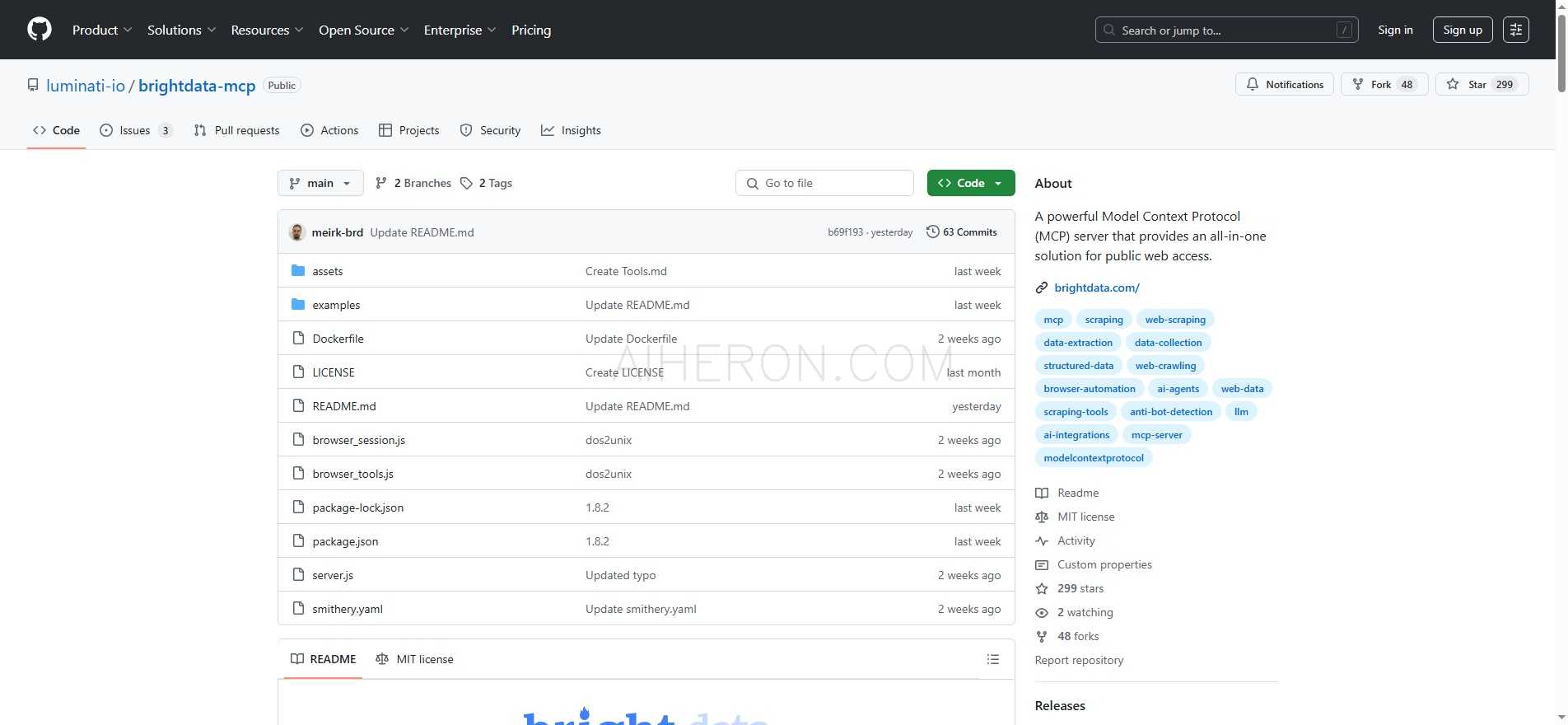Click the web-scraping topic tag
1568x725 pixels.
pyautogui.click(x=1175, y=320)
